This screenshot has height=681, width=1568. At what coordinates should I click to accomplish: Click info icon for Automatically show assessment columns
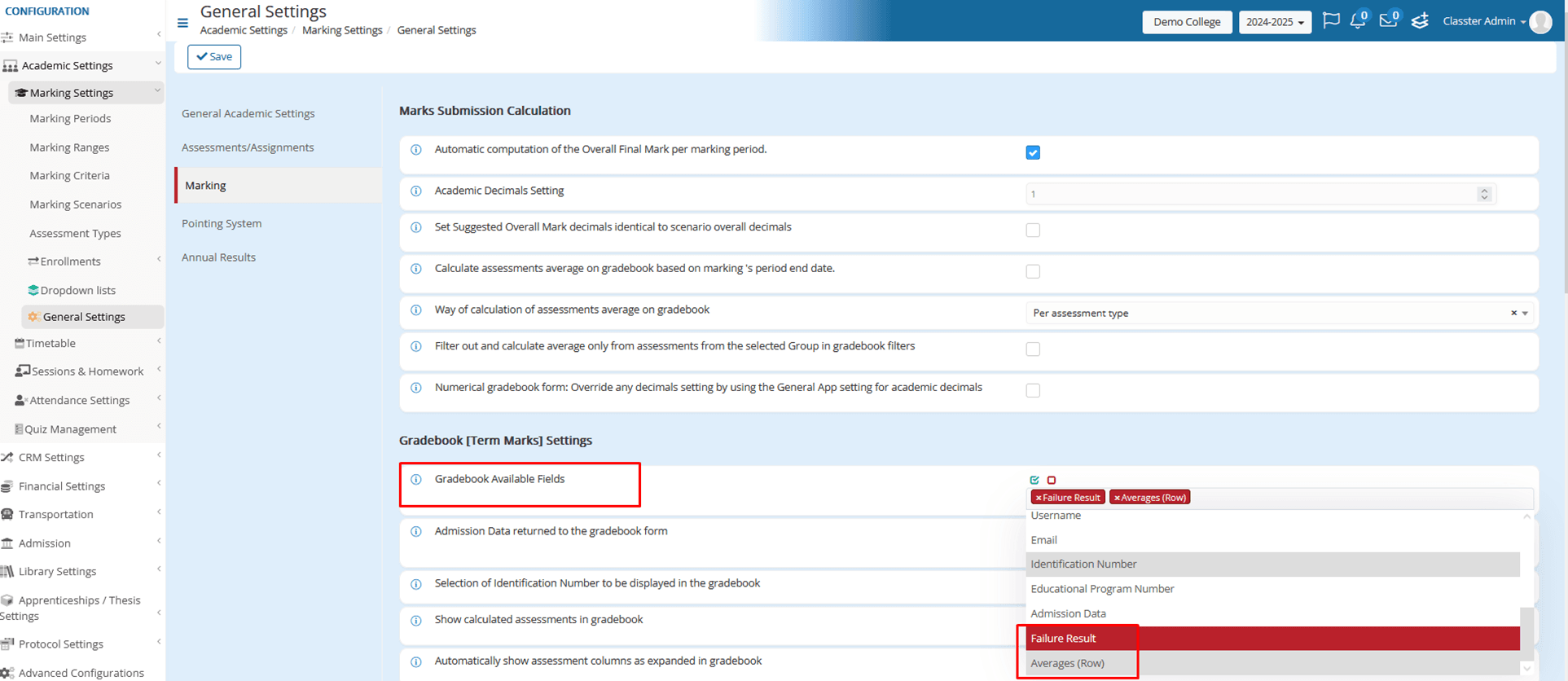pos(416,661)
